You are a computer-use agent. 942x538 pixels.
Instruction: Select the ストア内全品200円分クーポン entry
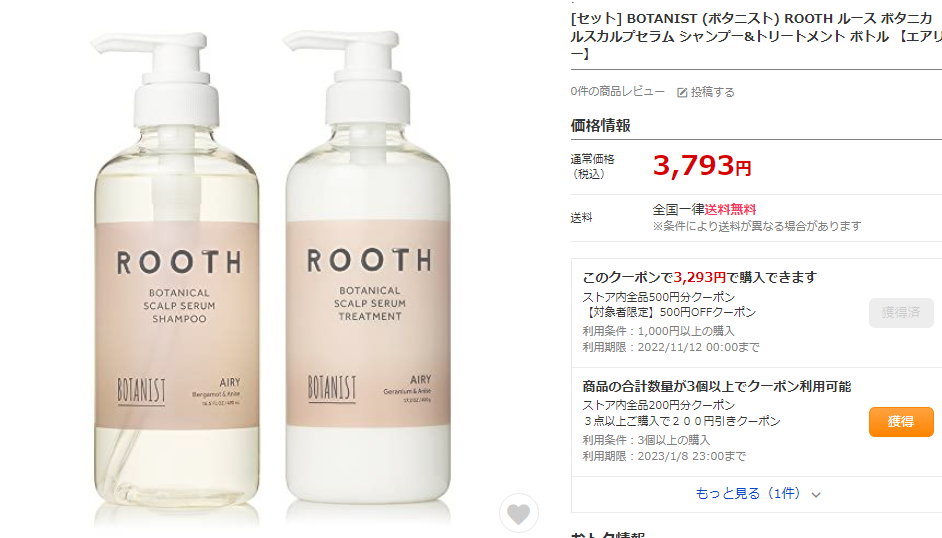coord(658,405)
